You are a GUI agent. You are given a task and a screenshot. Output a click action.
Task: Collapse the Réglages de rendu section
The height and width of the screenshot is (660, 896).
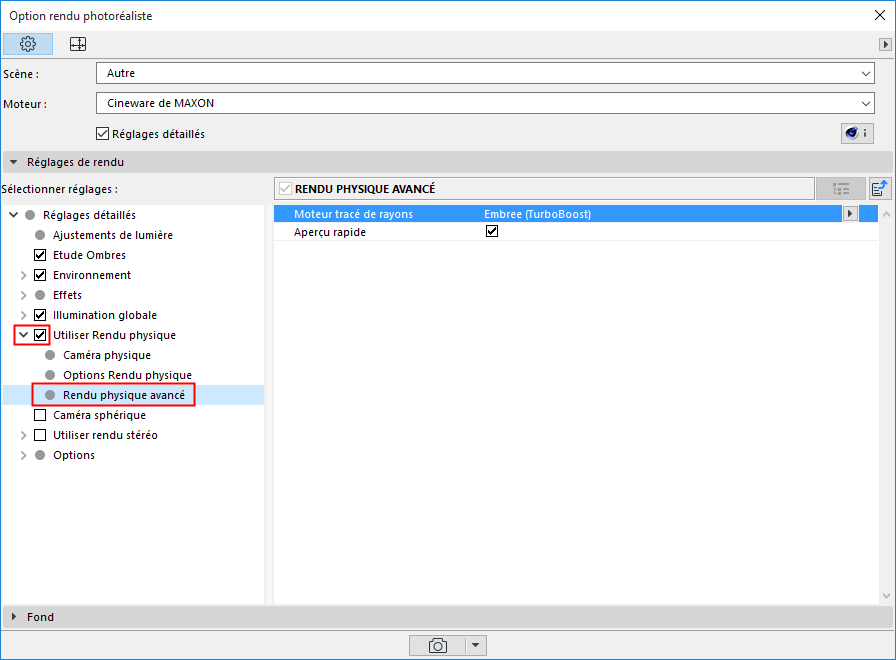tap(14, 162)
